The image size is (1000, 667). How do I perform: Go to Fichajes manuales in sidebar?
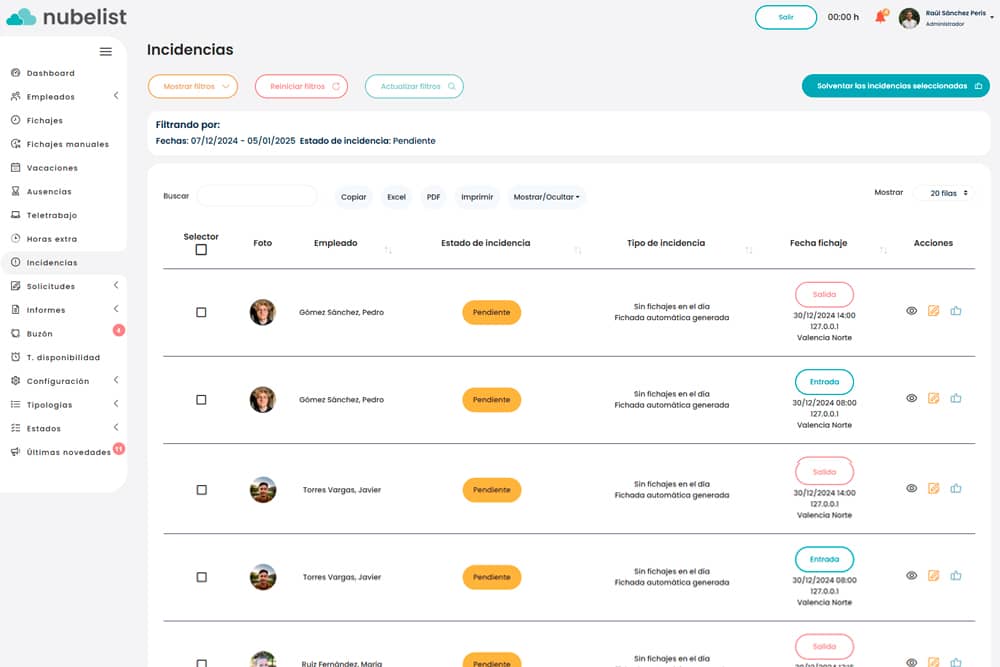coord(67,144)
